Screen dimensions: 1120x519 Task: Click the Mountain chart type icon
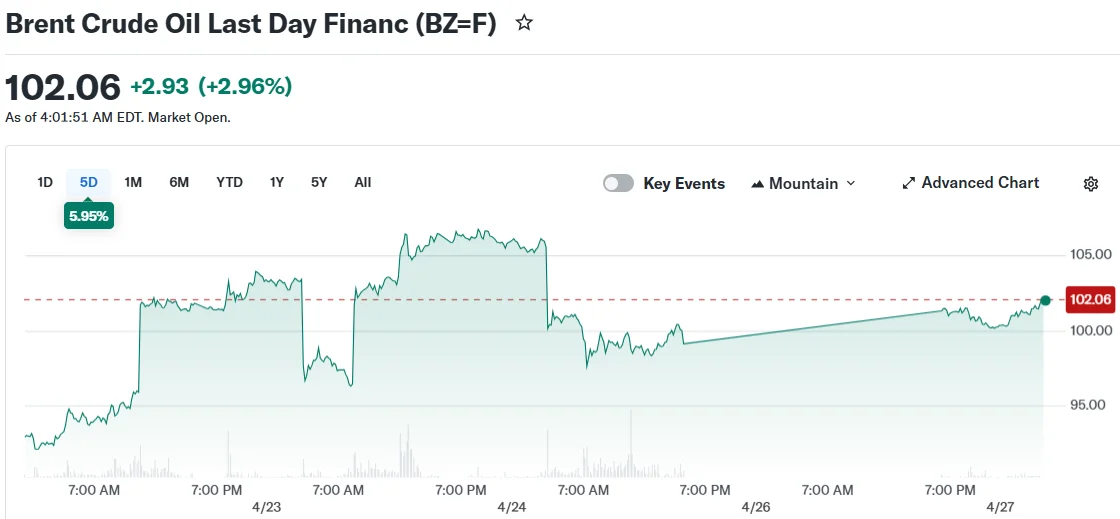pyautogui.click(x=758, y=184)
